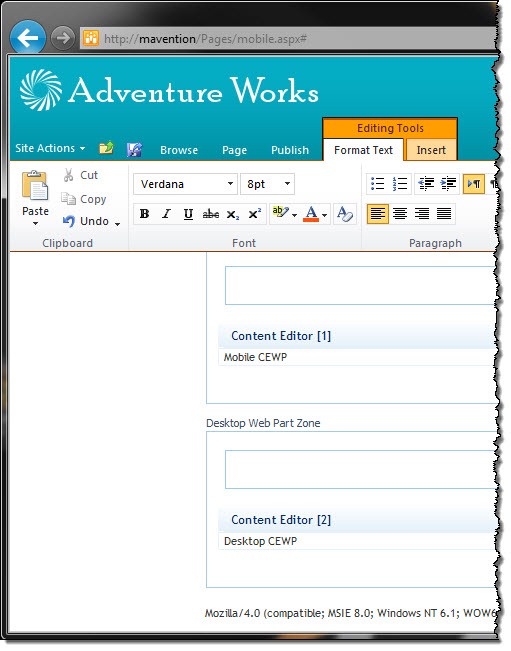Toggle bold formatting in Font group

pyautogui.click(x=144, y=214)
